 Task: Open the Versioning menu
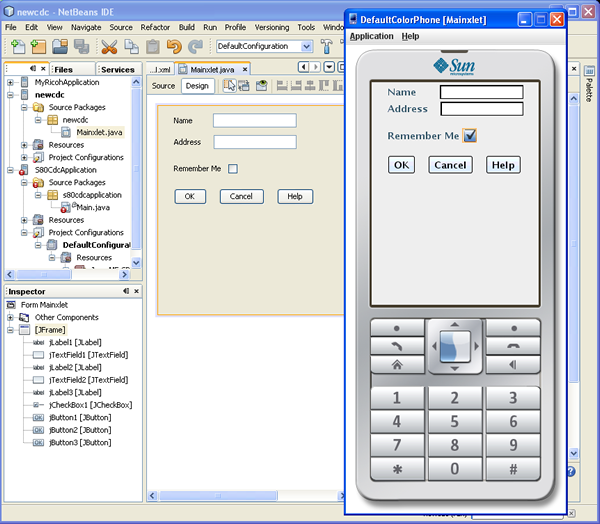click(272, 27)
